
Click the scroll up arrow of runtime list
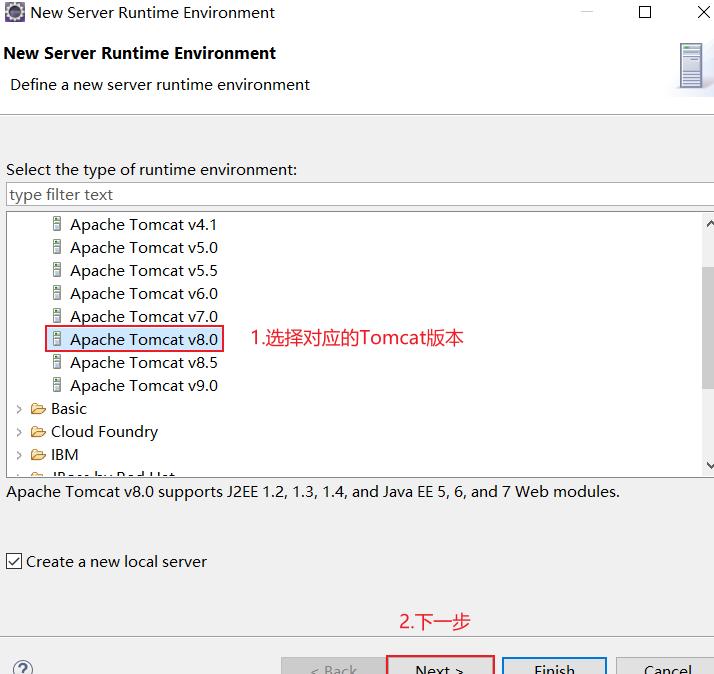pyautogui.click(x=709, y=223)
